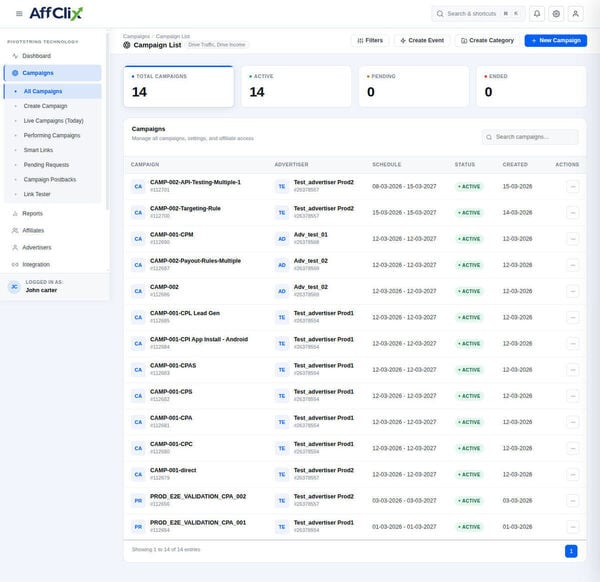Open Link Tester submenu item
The height and width of the screenshot is (582, 600).
coord(52,194)
